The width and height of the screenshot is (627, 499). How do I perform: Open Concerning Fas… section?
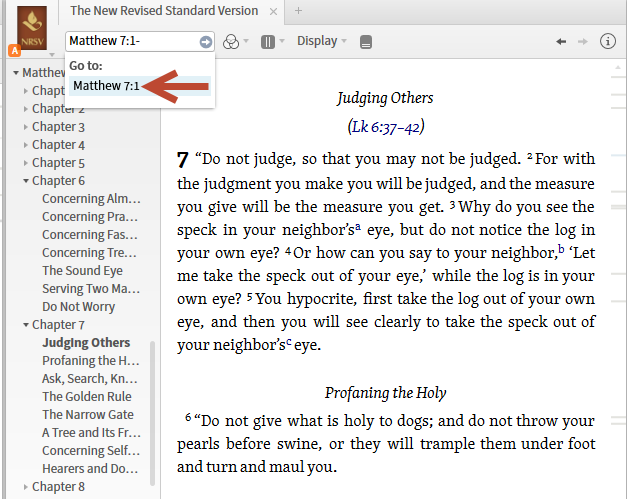pos(90,235)
